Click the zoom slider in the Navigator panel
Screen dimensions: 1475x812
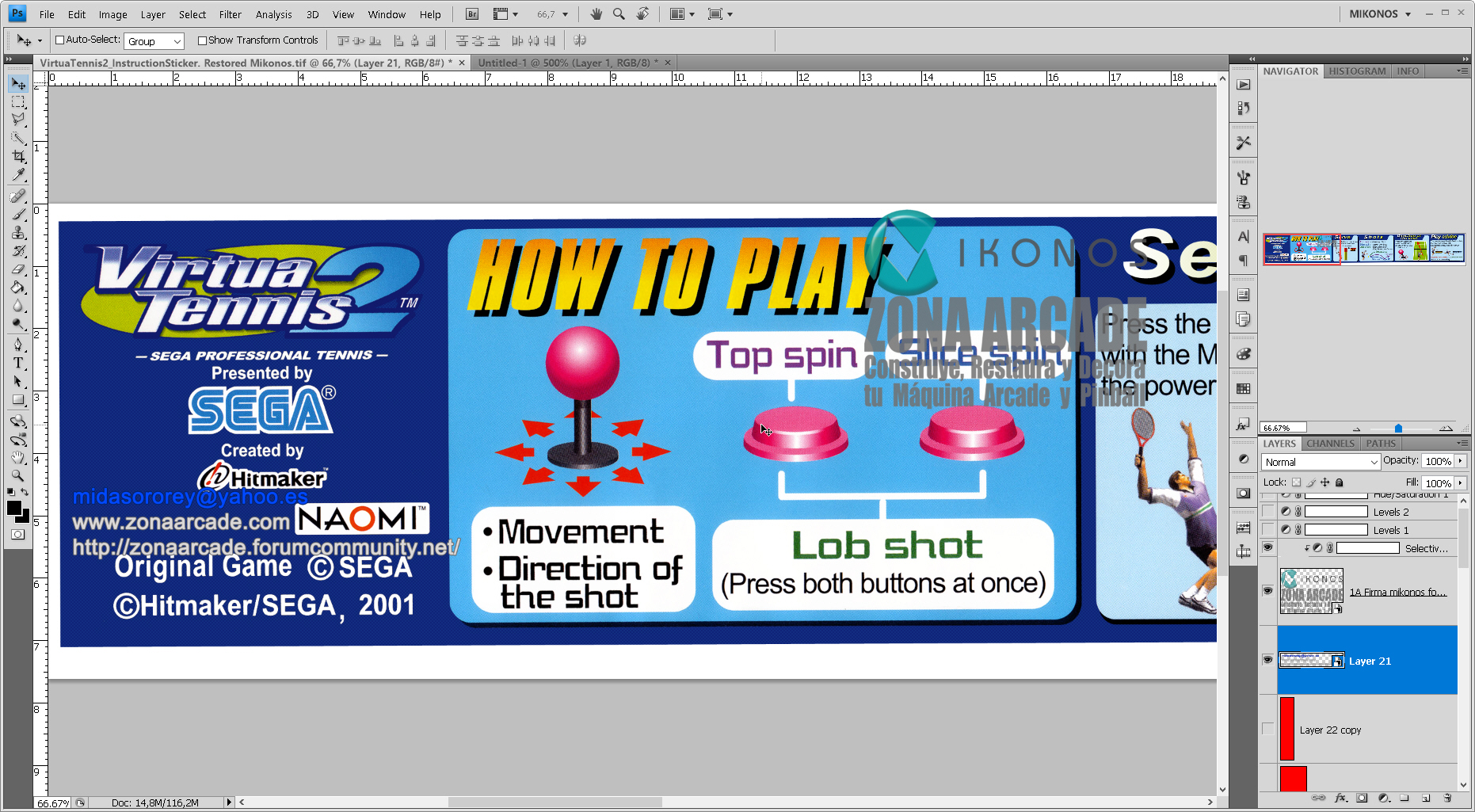click(x=1398, y=428)
